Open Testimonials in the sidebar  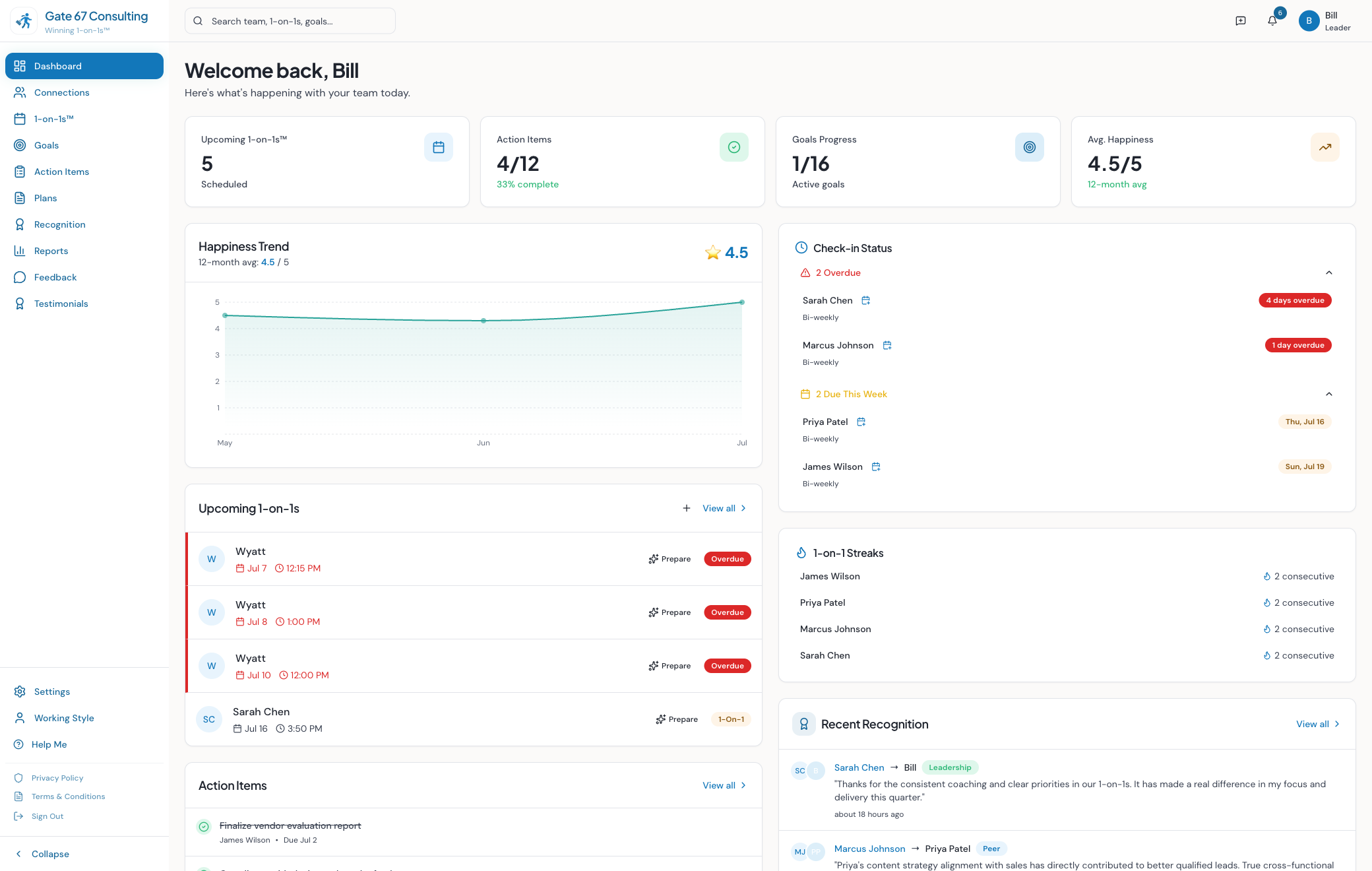84,304
